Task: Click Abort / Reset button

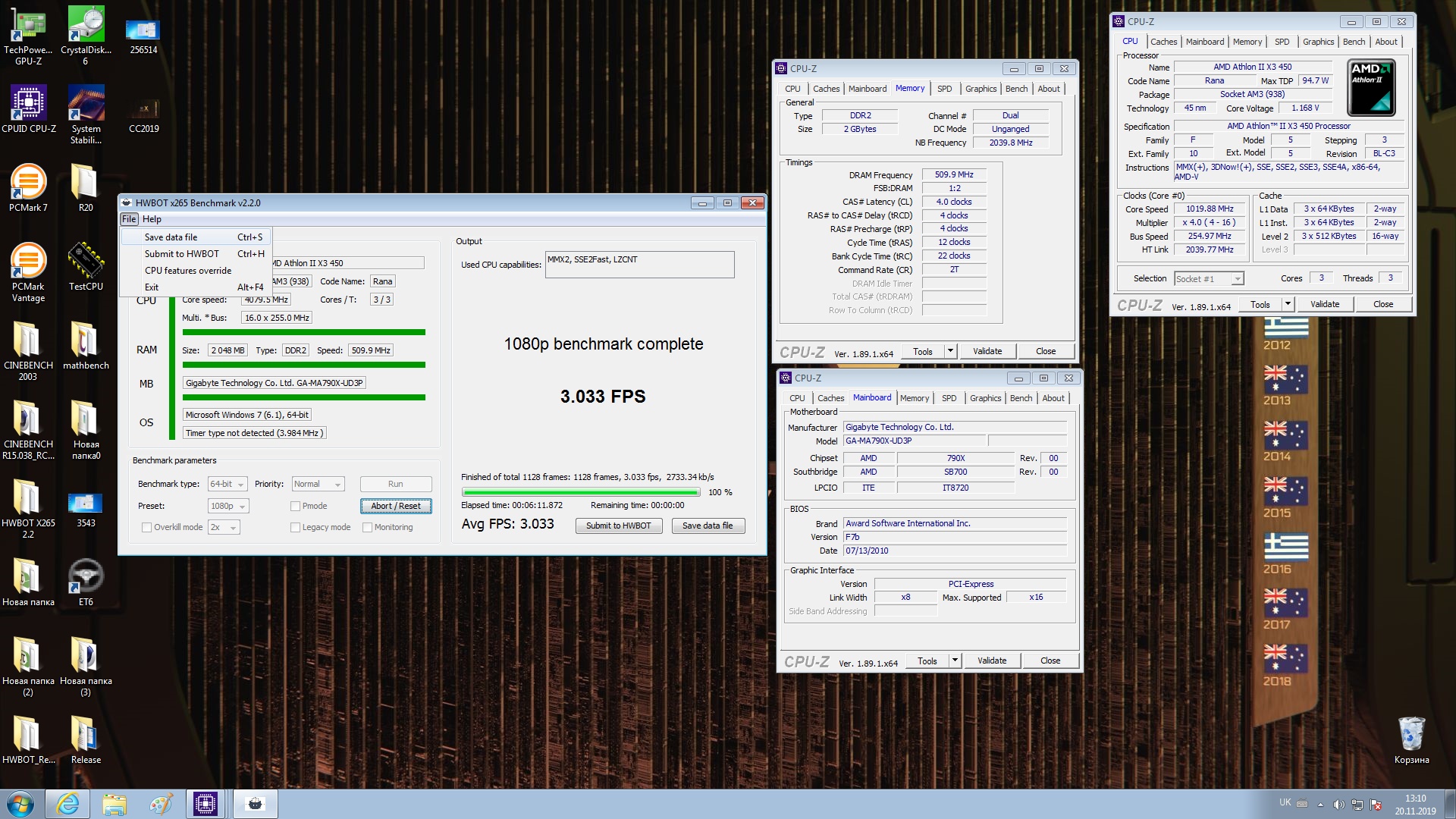Action: 396,506
